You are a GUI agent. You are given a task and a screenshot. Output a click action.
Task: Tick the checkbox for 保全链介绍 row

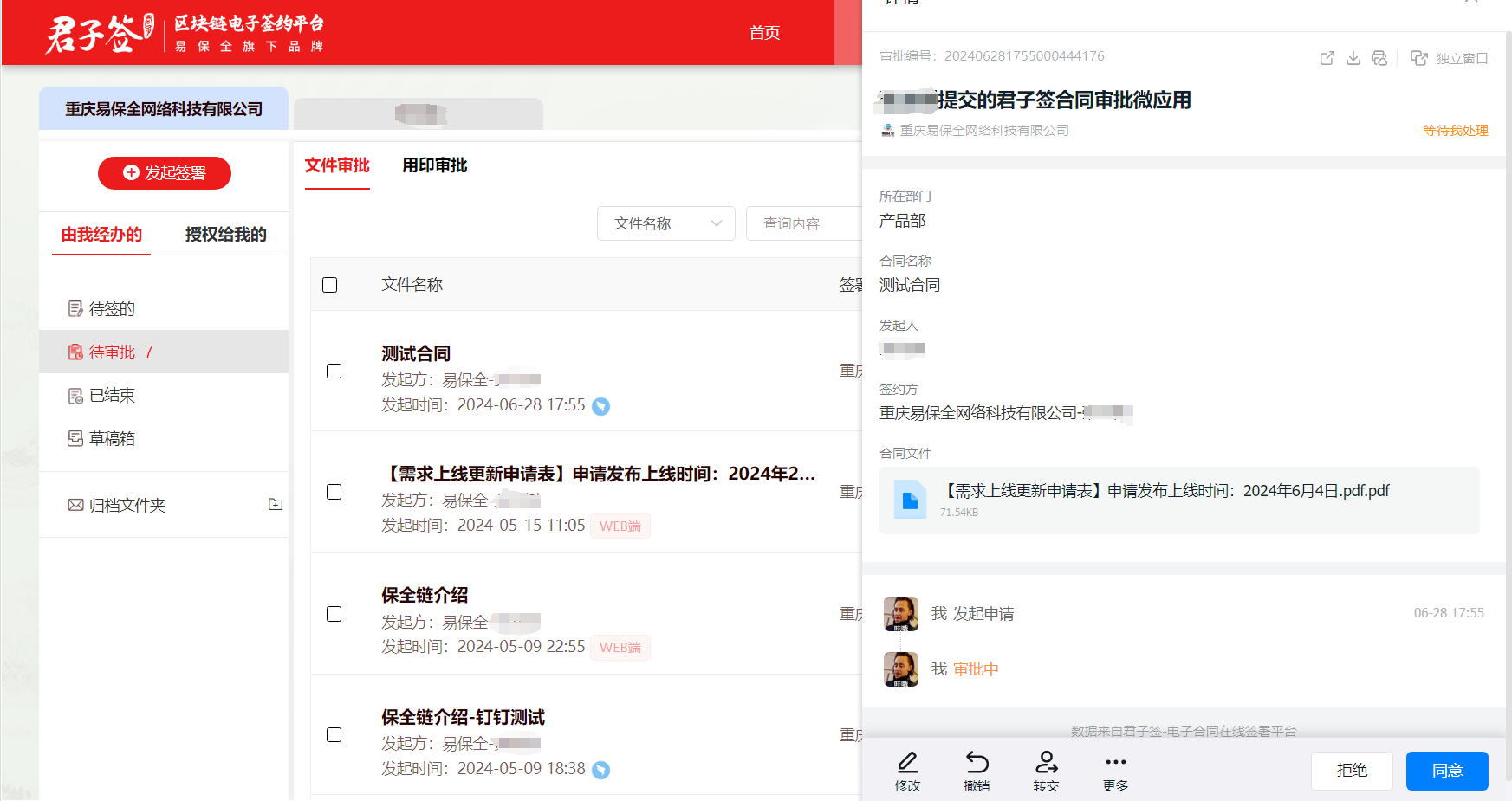point(334,614)
